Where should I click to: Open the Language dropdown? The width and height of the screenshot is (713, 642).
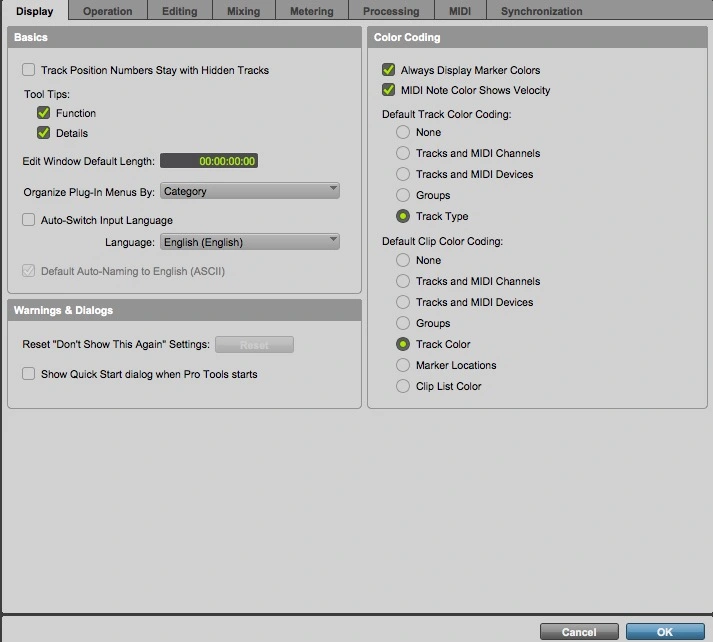coord(250,242)
